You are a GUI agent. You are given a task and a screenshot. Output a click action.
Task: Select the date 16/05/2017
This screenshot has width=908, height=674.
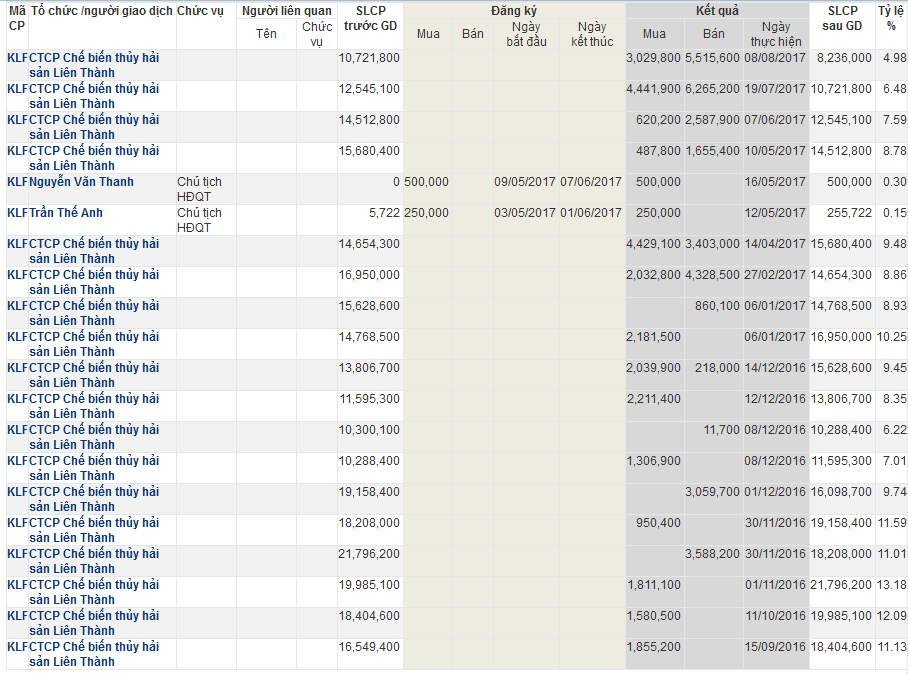(x=775, y=182)
